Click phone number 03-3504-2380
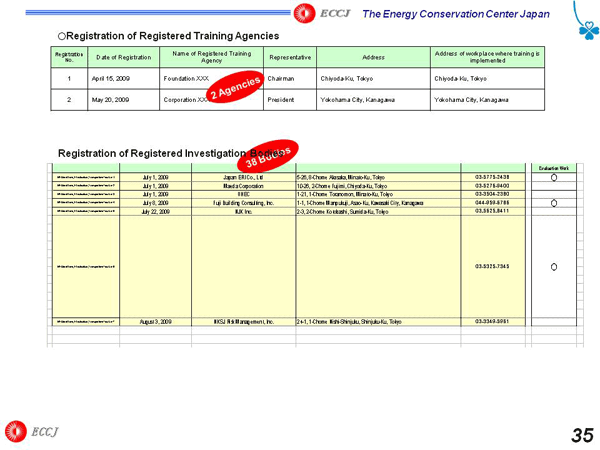600x450 pixels. tap(492, 194)
